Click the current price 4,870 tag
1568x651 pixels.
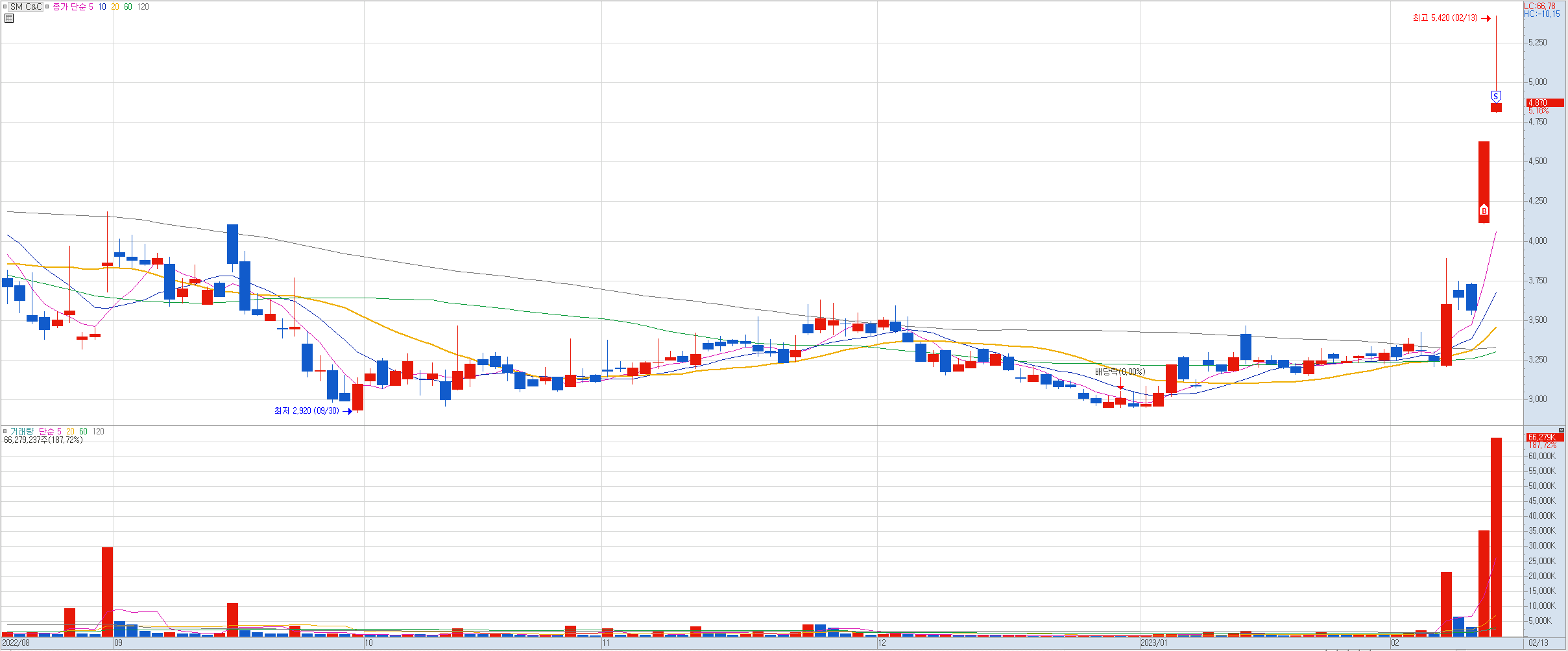pyautogui.click(x=1545, y=103)
